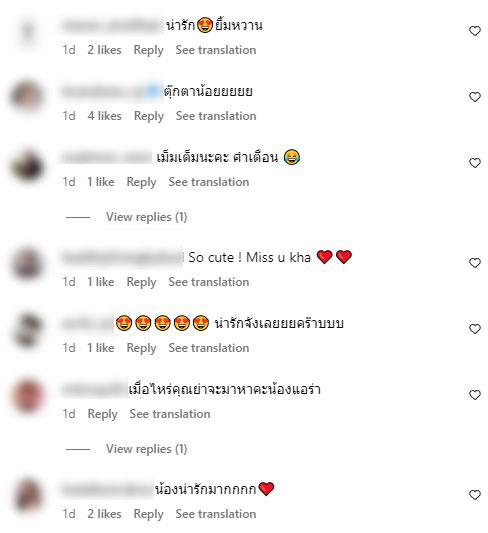Heart the "So cute ! Miss u kha" comment
This screenshot has height=533, width=488.
(474, 263)
